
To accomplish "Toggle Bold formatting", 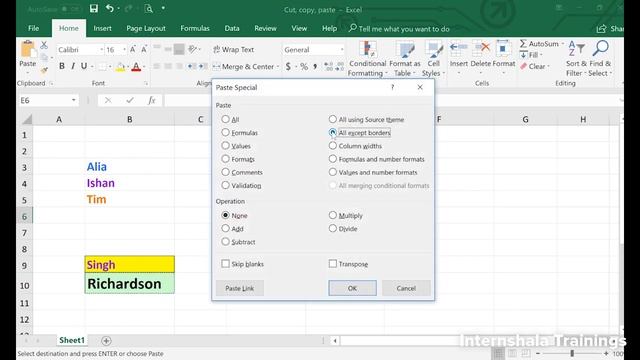I will [62, 66].
